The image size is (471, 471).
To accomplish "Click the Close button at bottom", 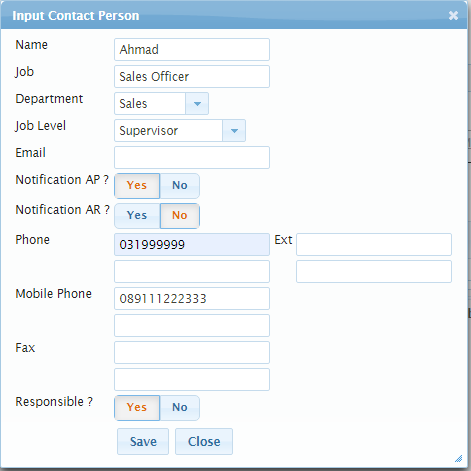I will click(x=204, y=442).
